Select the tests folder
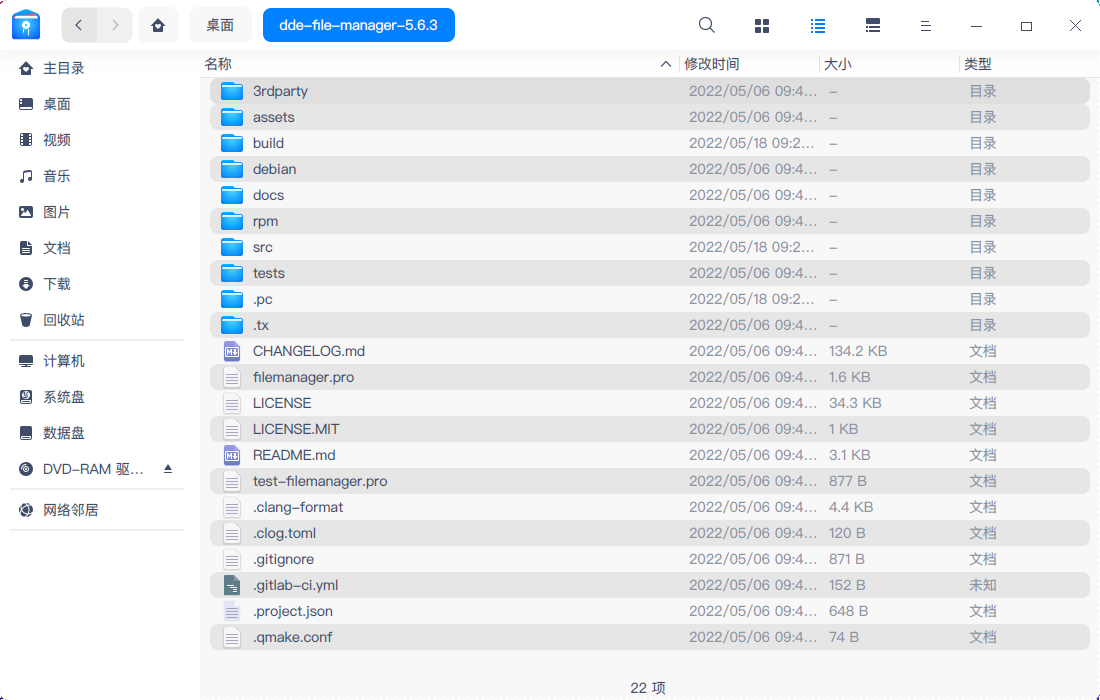 [x=650, y=273]
